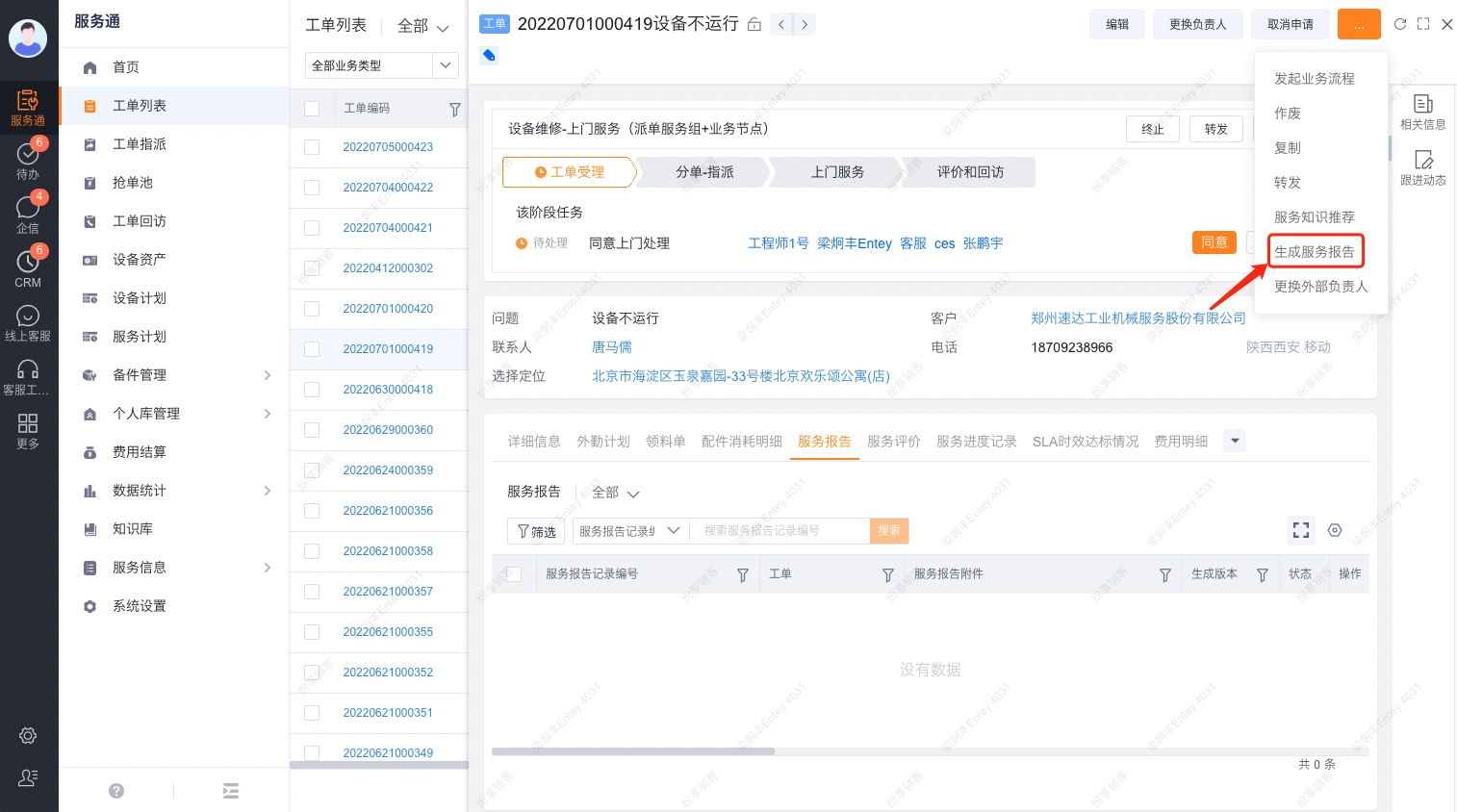This screenshot has height=812, width=1457.
Task: Check the box for order 20220705000423
Action: coord(312,147)
